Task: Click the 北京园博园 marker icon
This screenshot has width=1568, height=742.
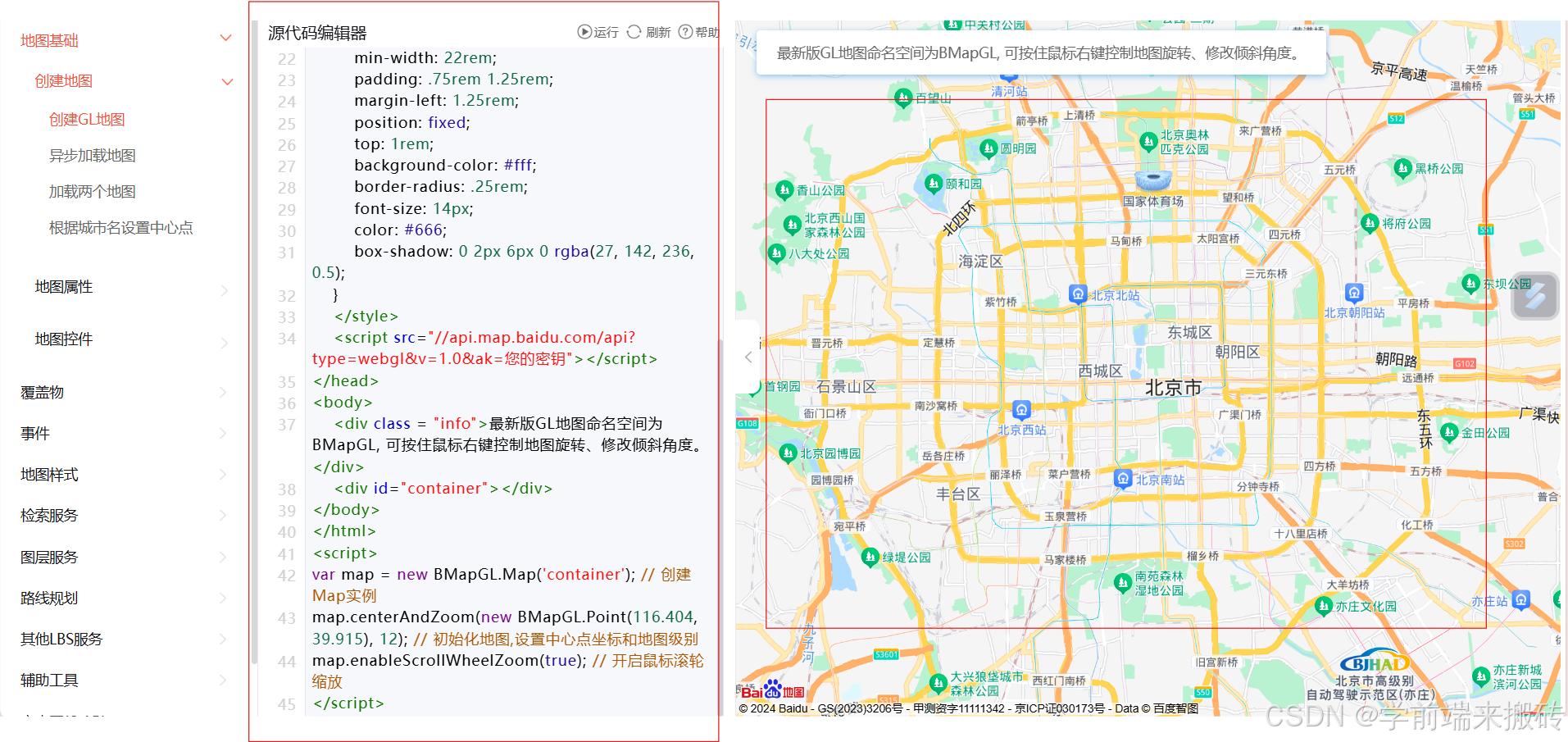Action: [788, 453]
